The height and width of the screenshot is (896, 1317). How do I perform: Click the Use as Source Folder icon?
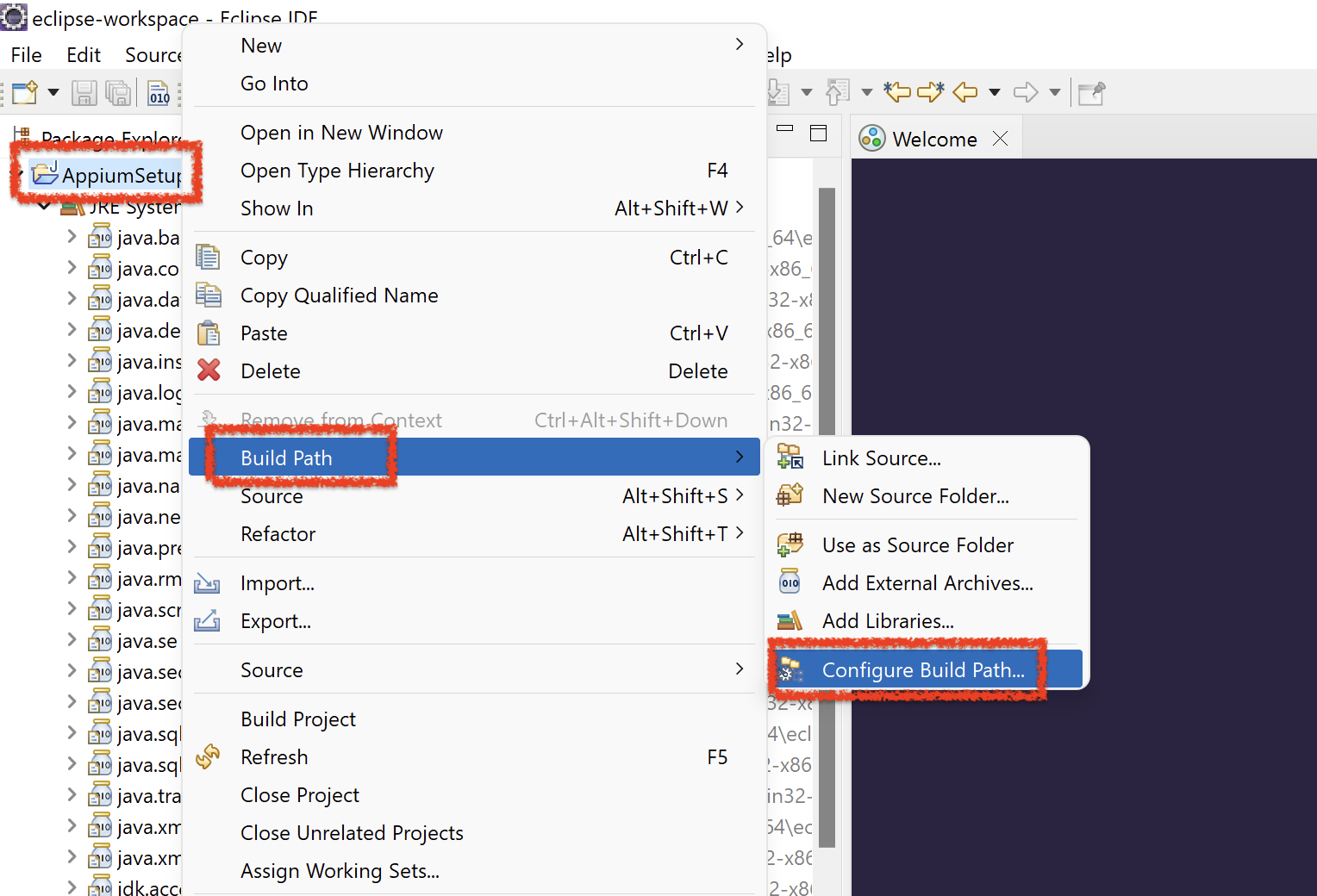[790, 544]
